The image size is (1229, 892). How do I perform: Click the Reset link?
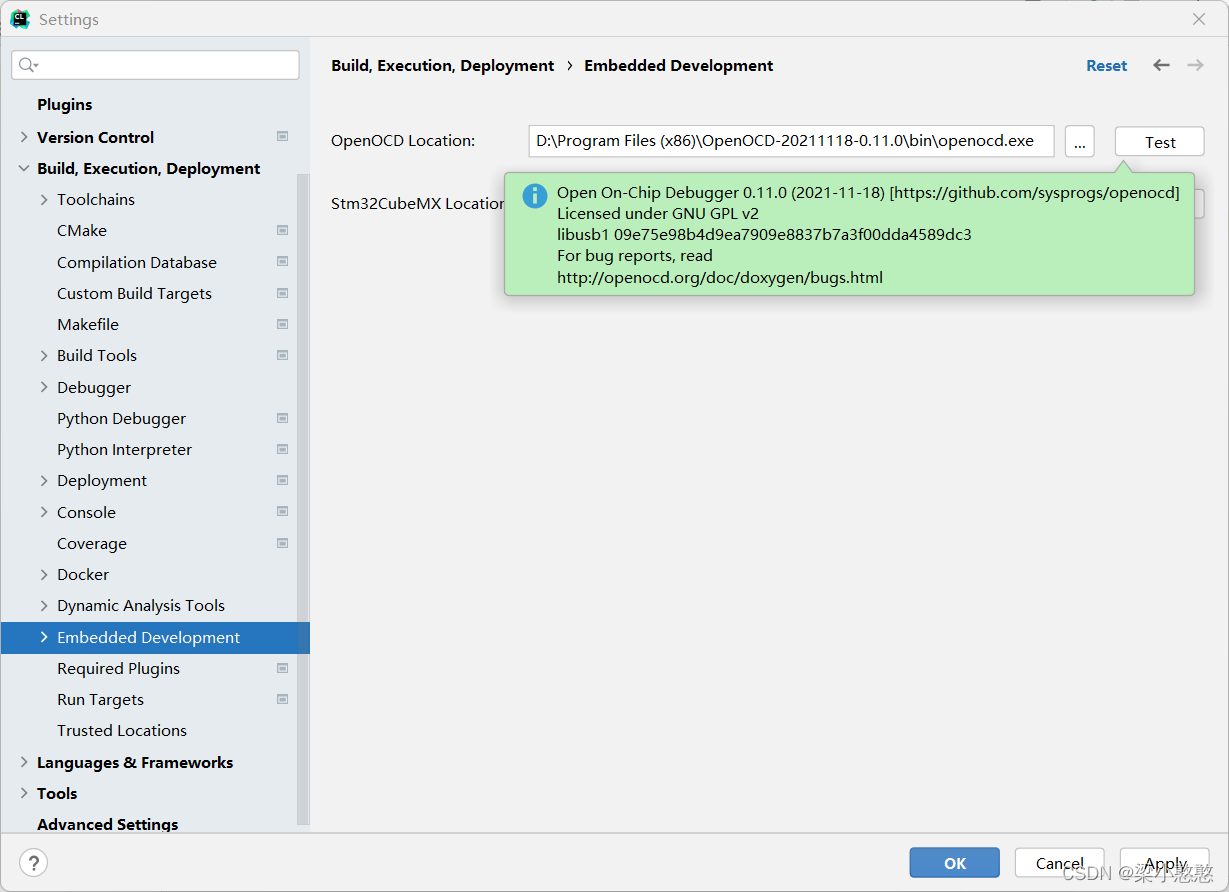coord(1106,66)
